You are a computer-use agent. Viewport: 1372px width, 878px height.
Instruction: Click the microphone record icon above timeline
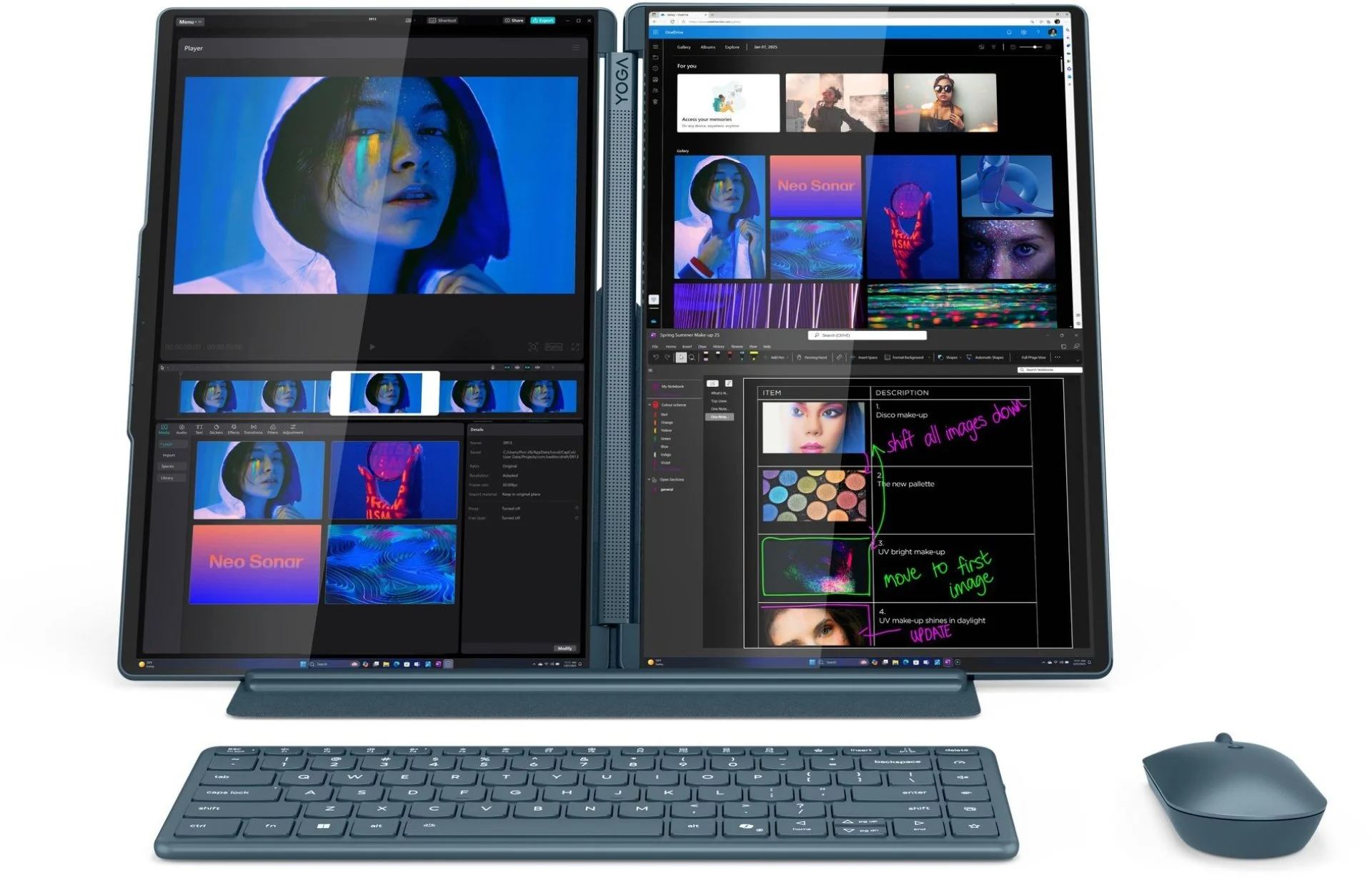click(492, 368)
